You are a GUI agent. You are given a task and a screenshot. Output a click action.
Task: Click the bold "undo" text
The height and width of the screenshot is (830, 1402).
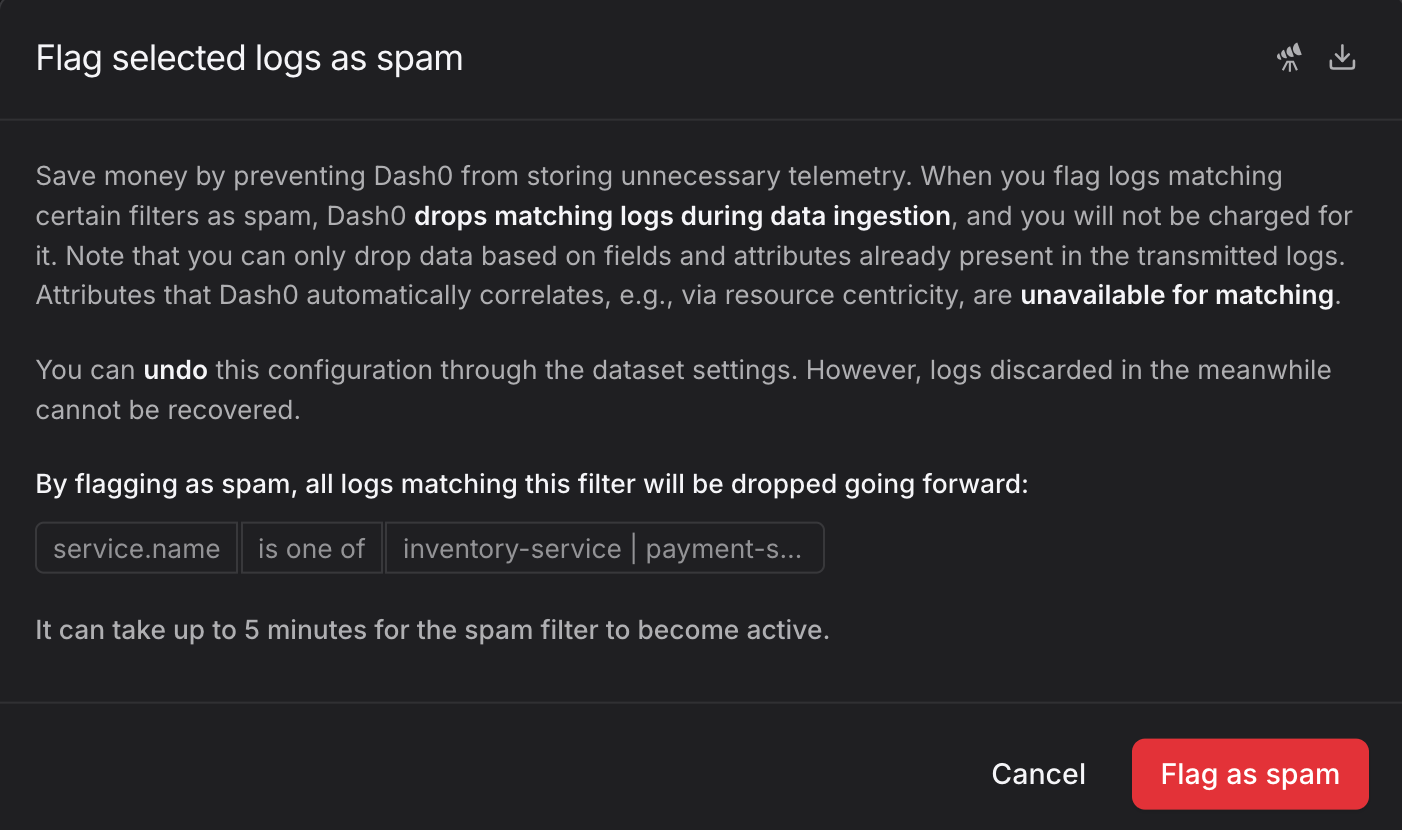click(174, 369)
